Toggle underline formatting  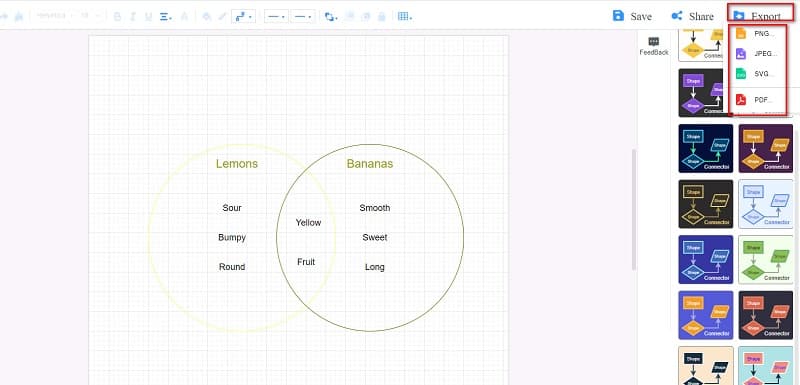point(149,16)
